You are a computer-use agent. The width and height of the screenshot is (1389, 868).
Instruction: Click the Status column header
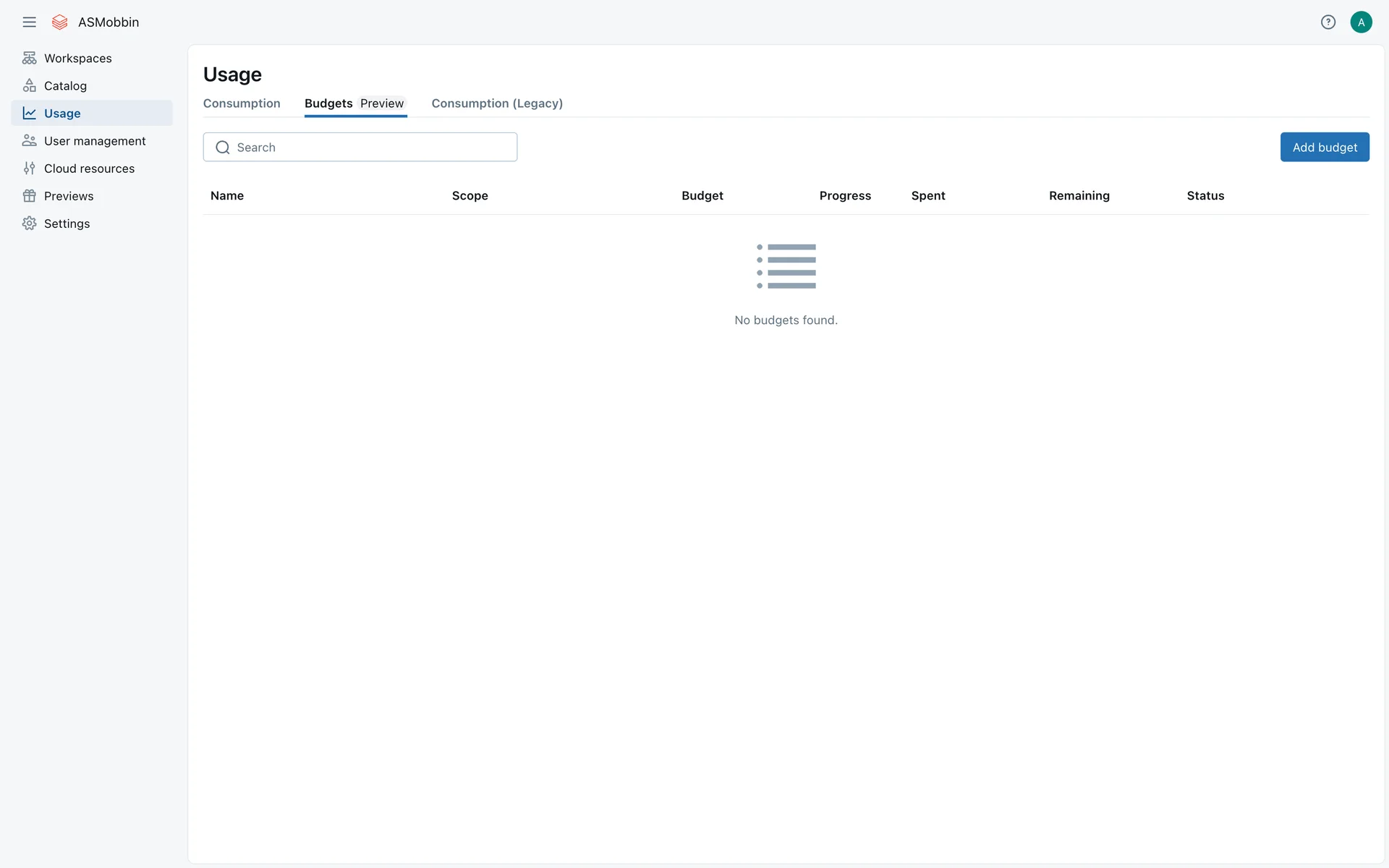(x=1205, y=195)
